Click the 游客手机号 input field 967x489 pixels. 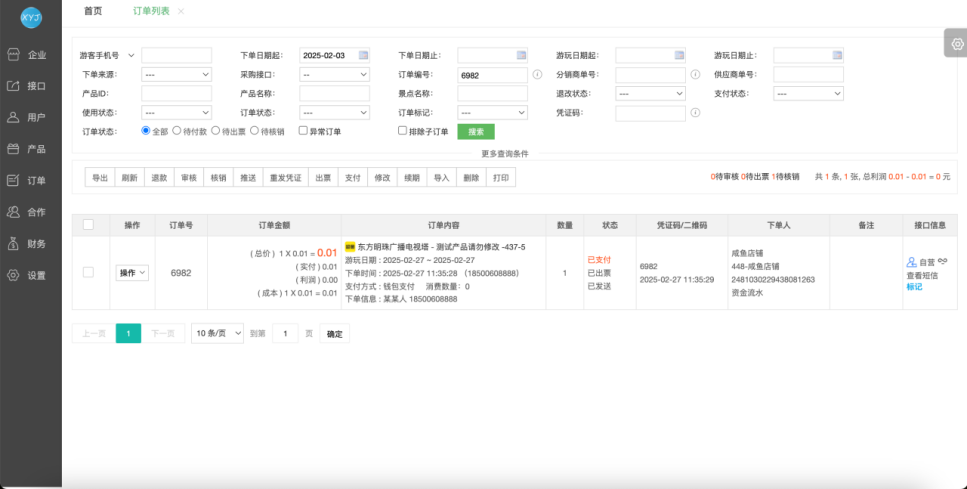(176, 55)
